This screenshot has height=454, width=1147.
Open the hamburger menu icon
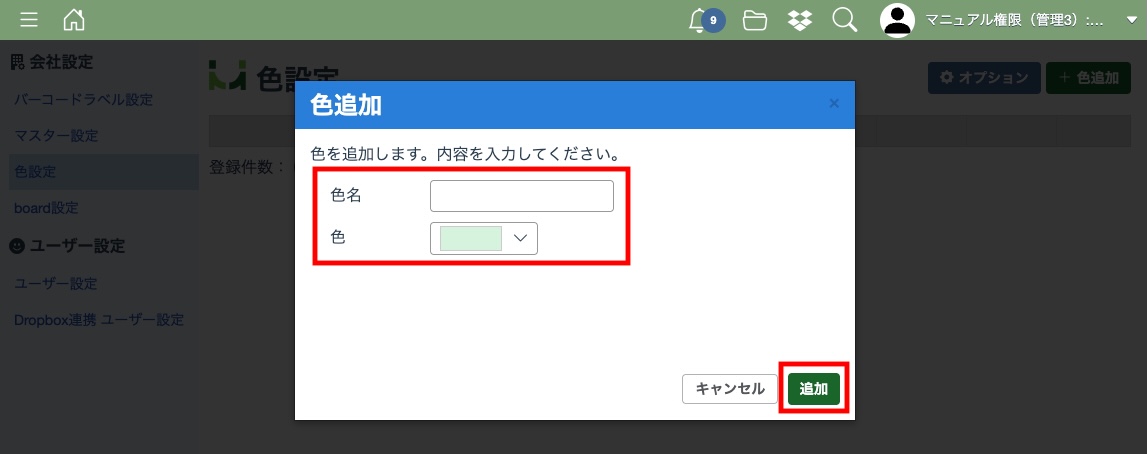(x=30, y=20)
